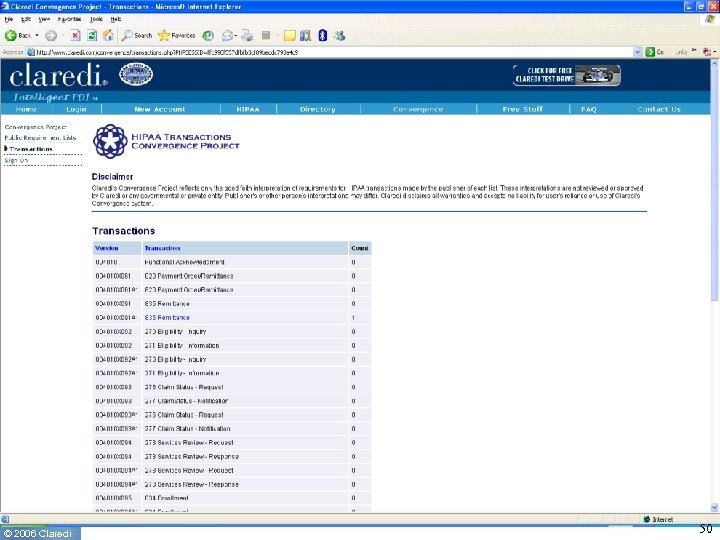This screenshot has height=540, width=720.
Task: Click the Bluetooth toolbar icon
Action: tap(322, 35)
